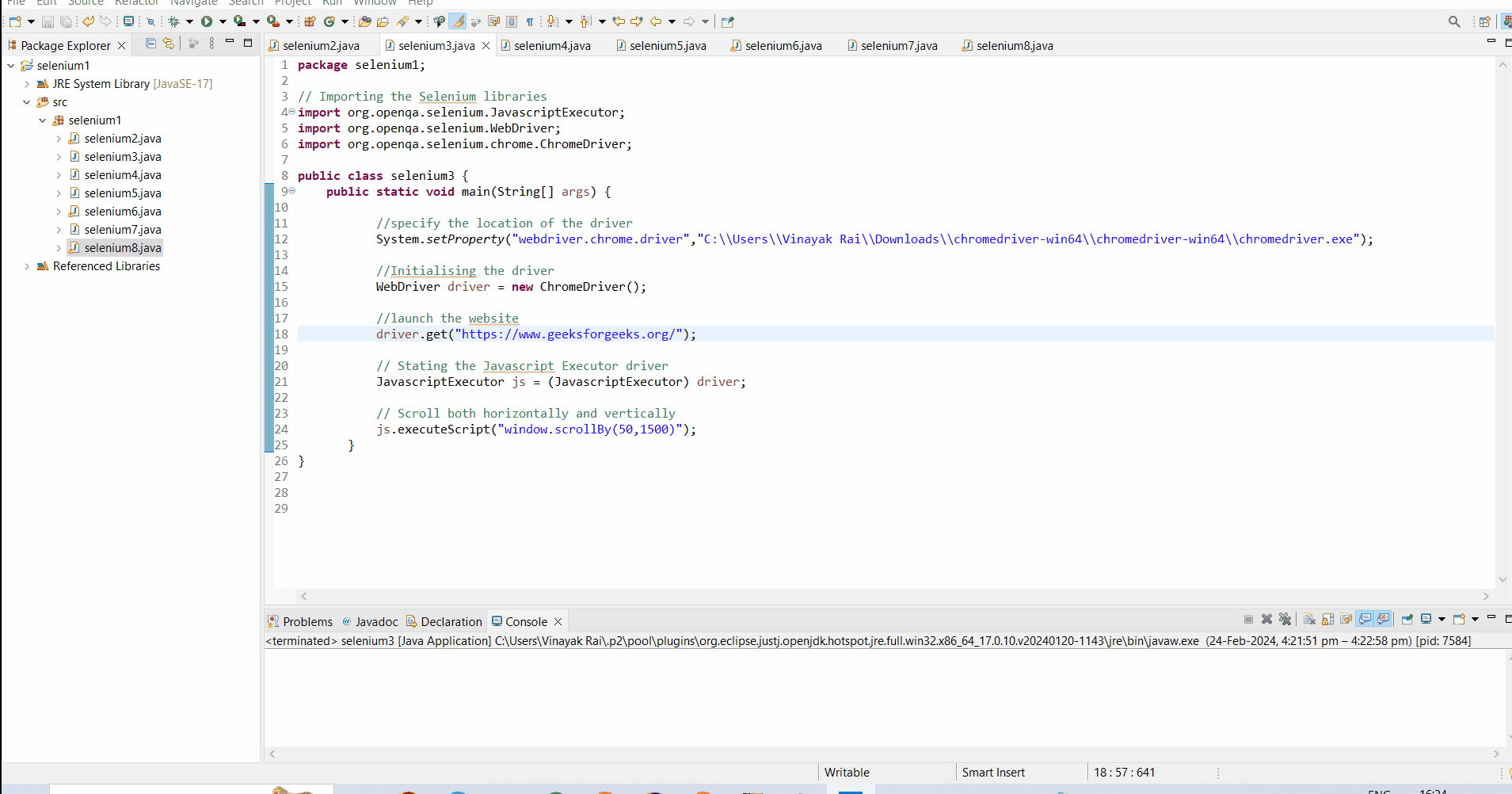
Task: Click the Save All icon
Action: [66, 21]
